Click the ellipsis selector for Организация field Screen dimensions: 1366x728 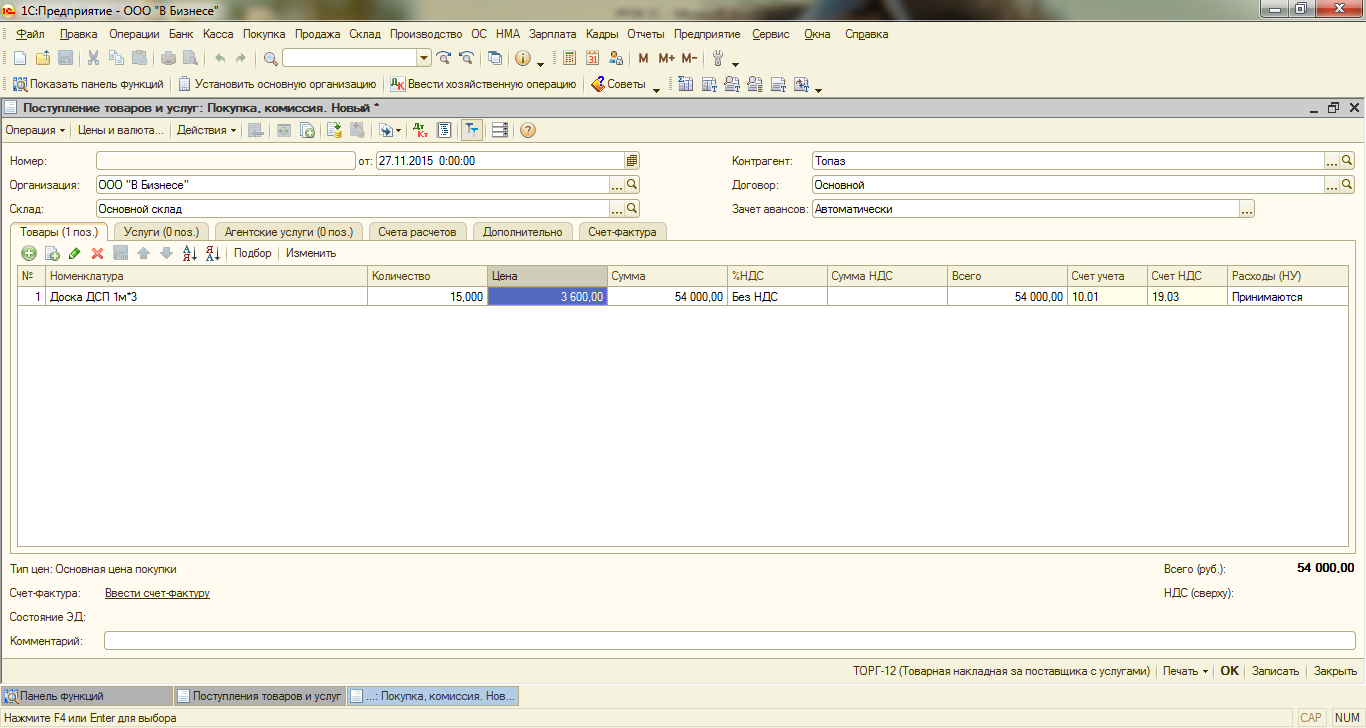[x=617, y=185]
